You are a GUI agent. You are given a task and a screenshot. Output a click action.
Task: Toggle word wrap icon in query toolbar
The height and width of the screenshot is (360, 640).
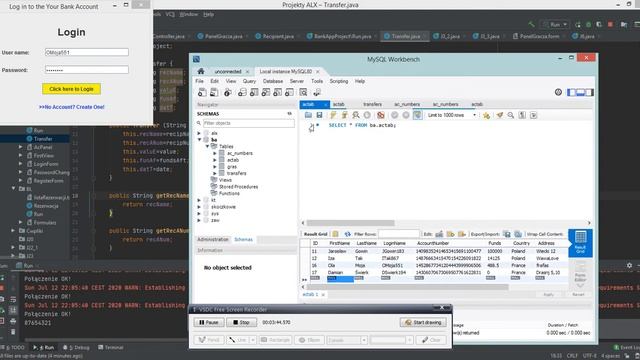533,115
